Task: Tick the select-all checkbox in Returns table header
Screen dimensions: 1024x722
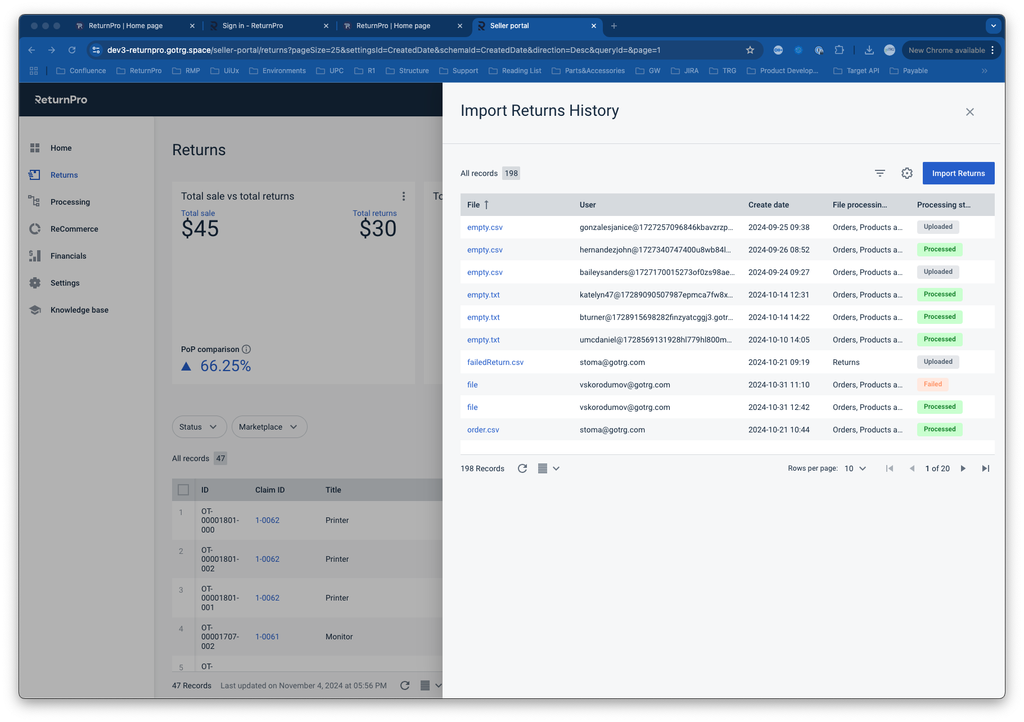Action: click(x=183, y=490)
